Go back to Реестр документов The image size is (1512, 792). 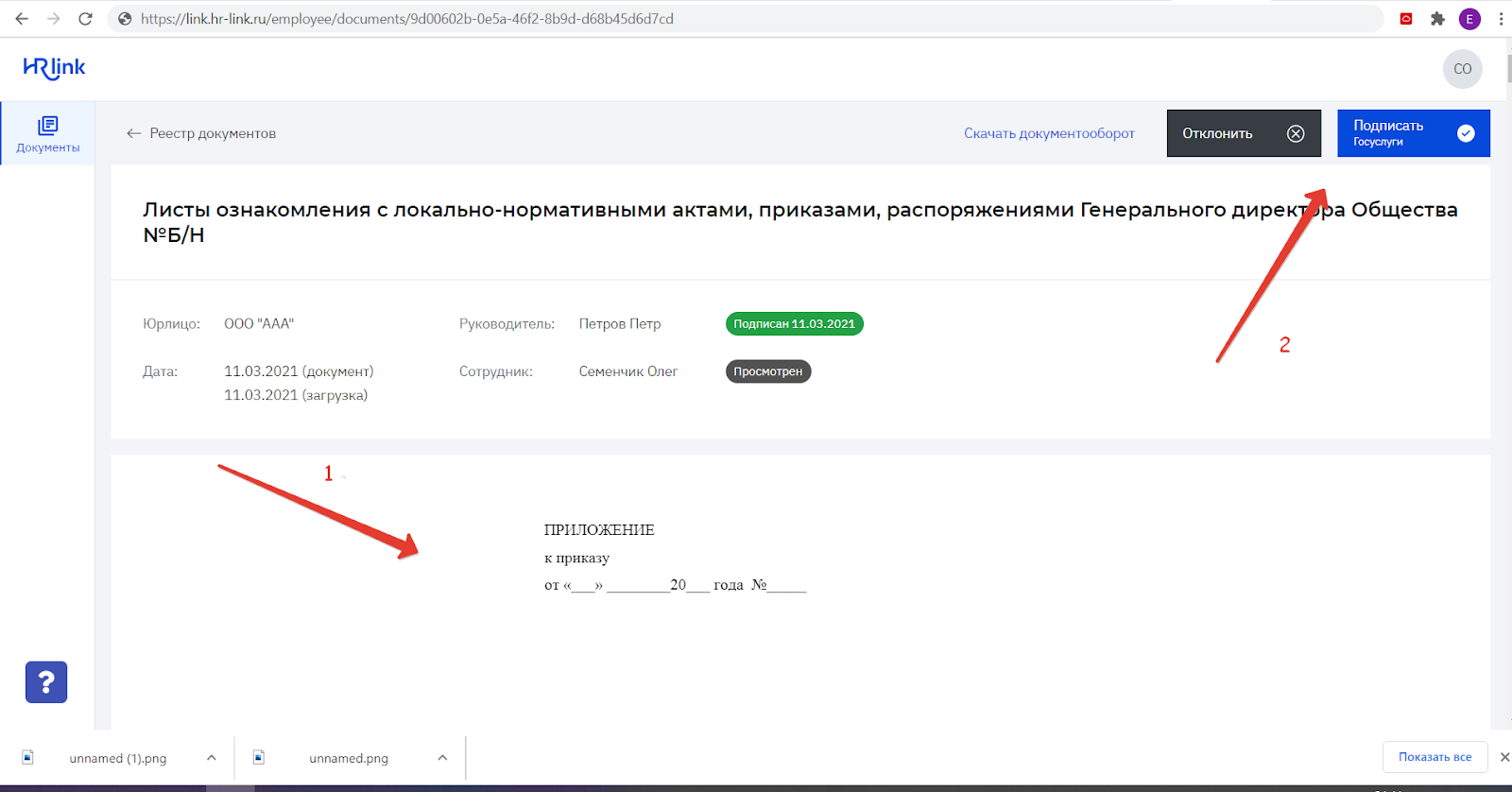tap(201, 133)
